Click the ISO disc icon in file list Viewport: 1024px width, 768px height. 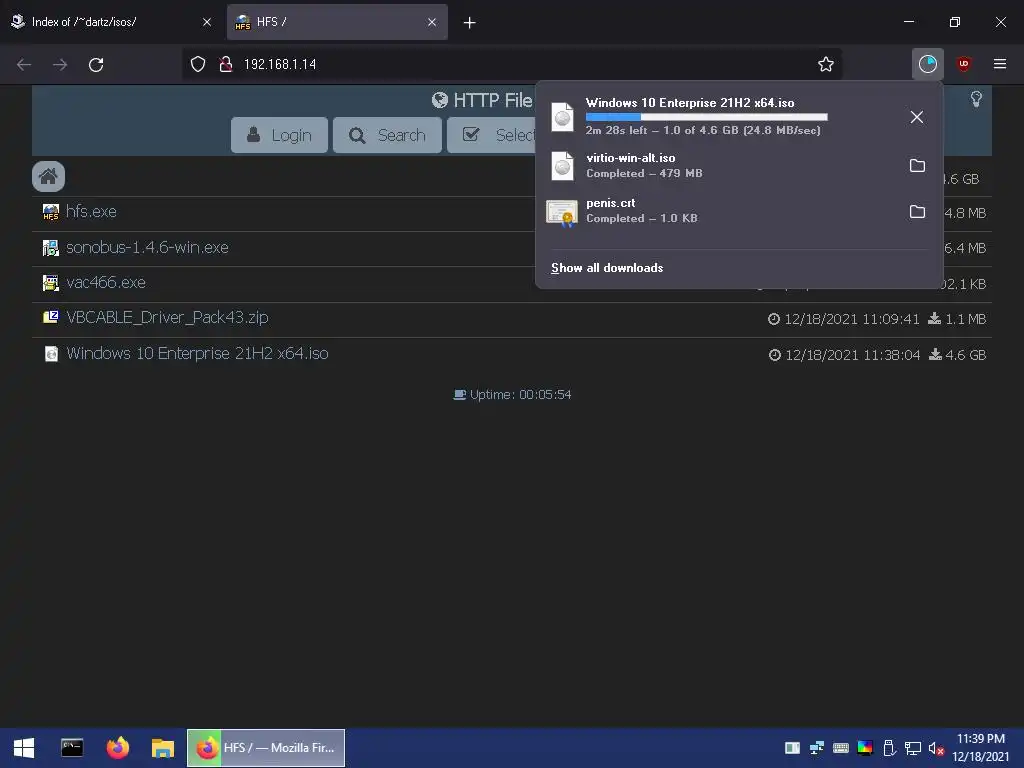[51, 354]
